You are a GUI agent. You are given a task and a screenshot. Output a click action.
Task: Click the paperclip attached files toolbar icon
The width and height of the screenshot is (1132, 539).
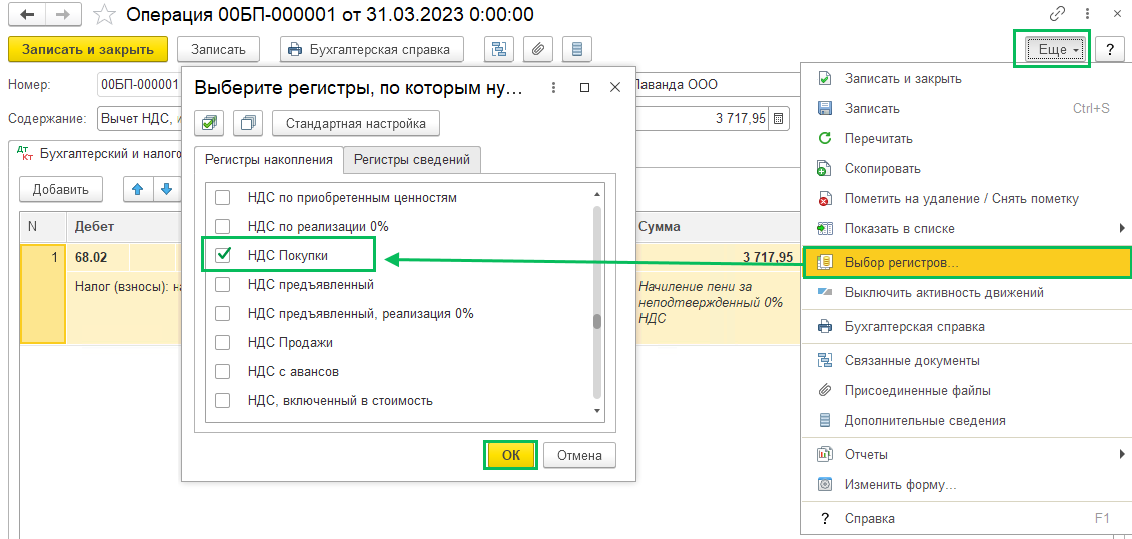point(538,49)
